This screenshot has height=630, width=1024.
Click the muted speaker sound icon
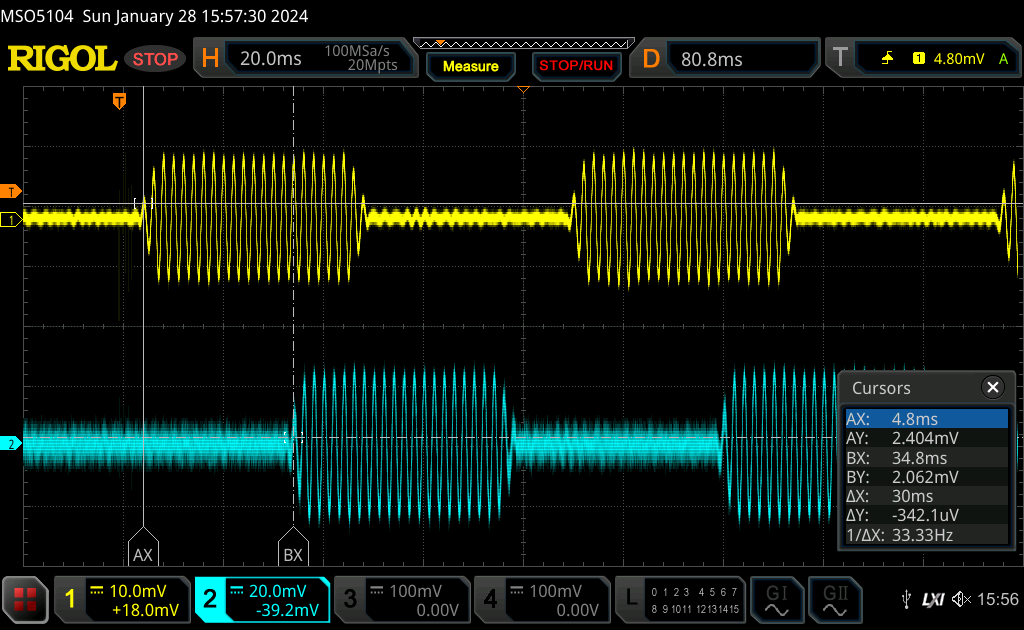tap(961, 599)
